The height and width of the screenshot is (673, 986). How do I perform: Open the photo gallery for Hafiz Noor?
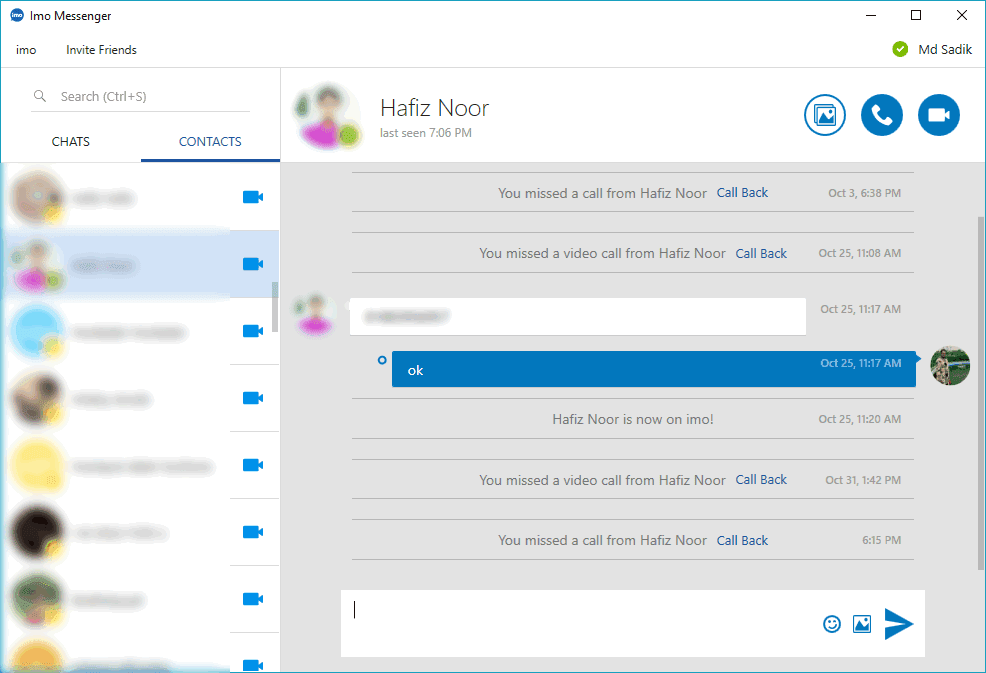point(824,115)
